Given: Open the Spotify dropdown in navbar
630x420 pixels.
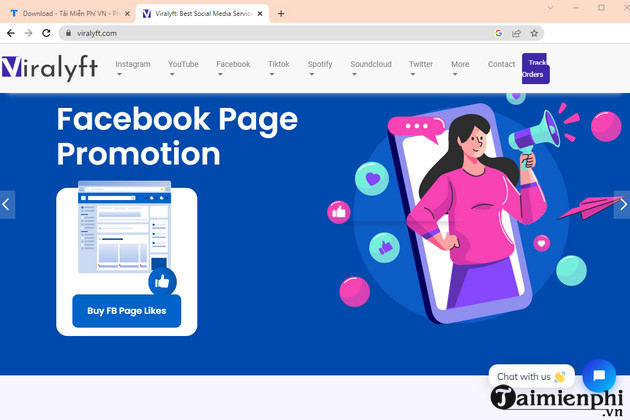Looking at the screenshot, I should pos(320,68).
